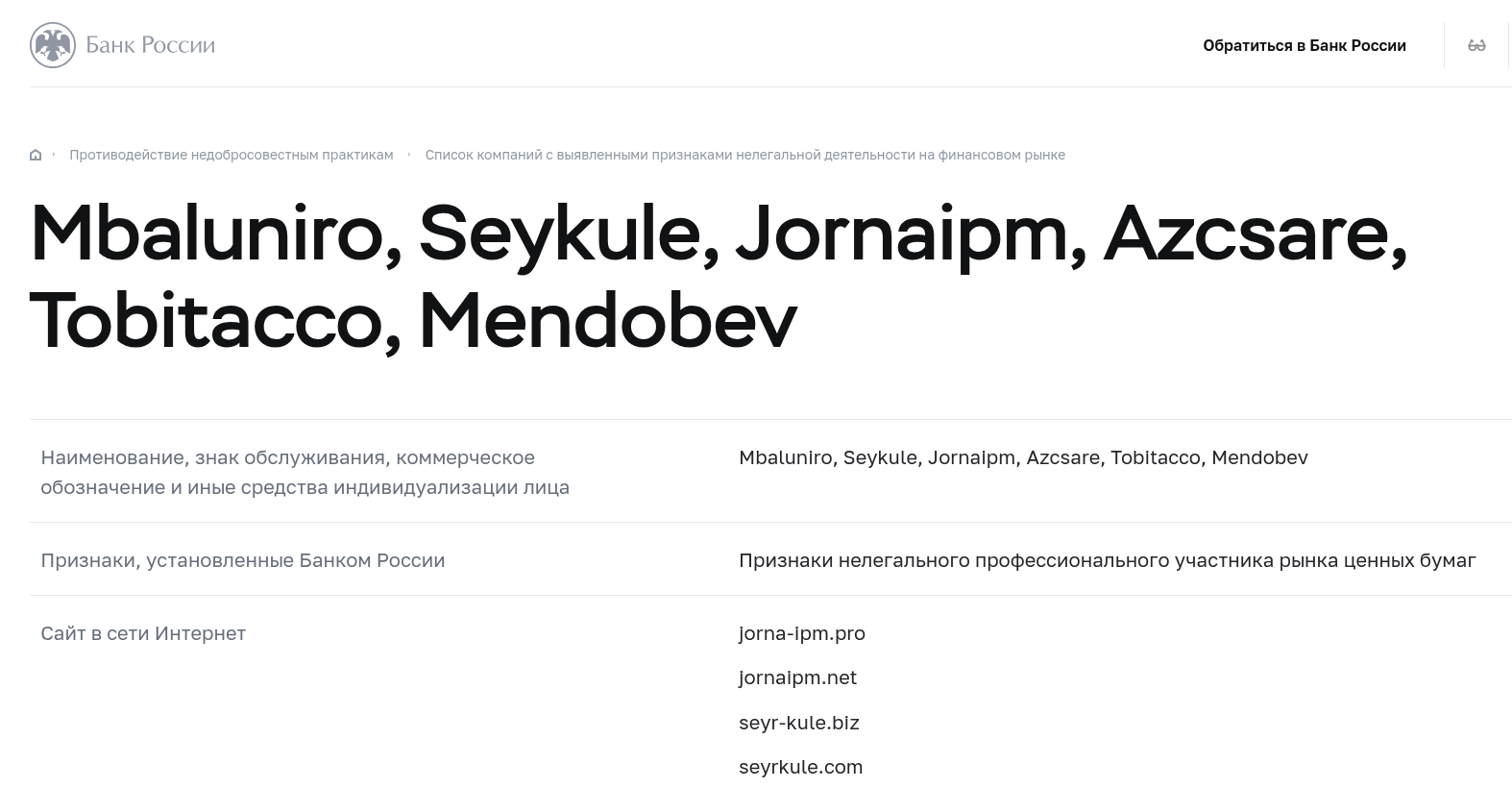Viewport: 1512px width, 788px height.
Task: Click the Сайт в сети Интернет label
Action: (143, 633)
